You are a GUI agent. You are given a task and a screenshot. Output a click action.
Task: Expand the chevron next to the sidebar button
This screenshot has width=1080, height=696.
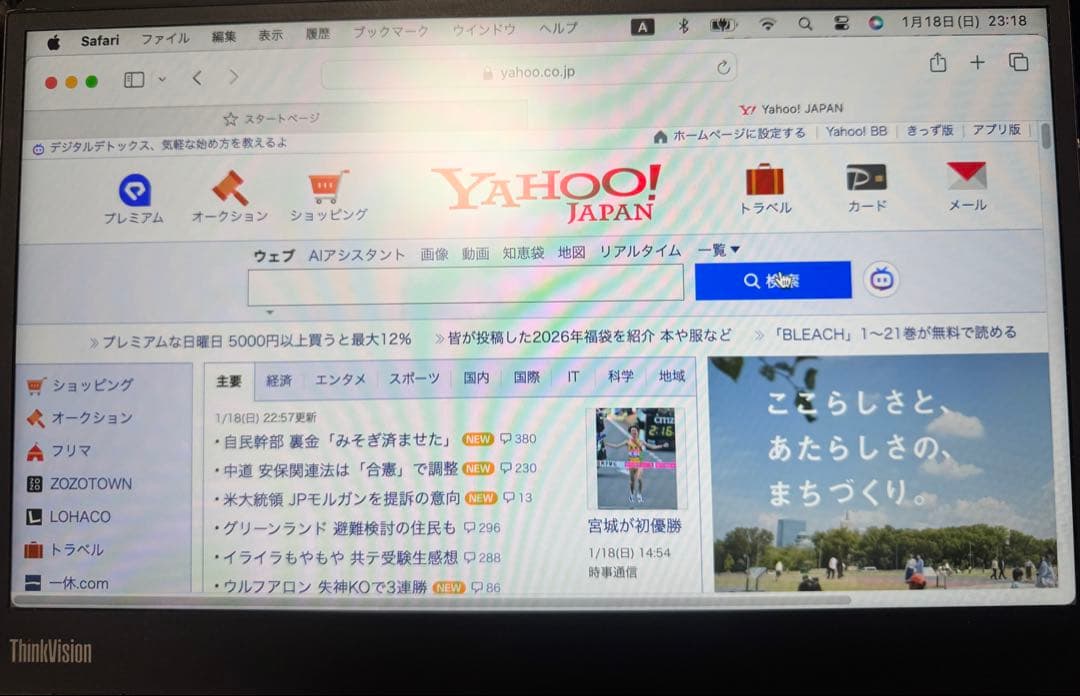tap(165, 77)
